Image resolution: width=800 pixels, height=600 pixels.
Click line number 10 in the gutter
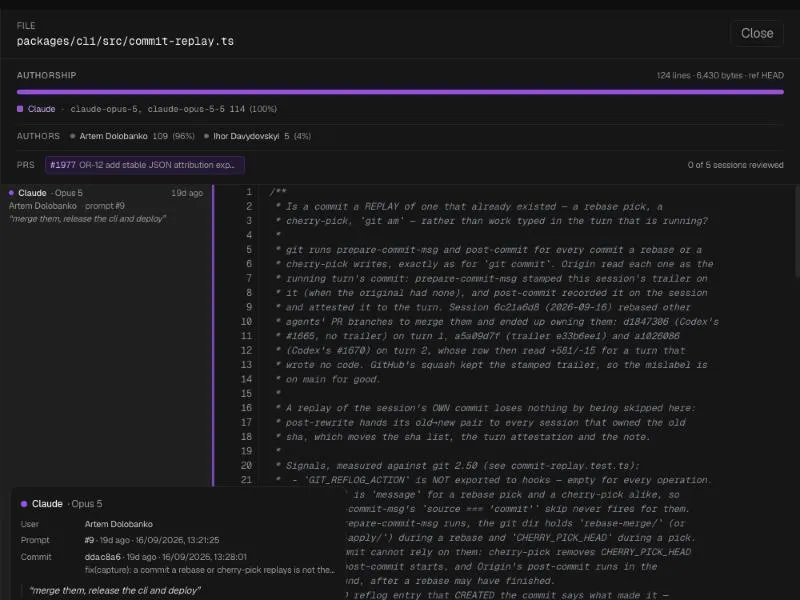coord(246,321)
